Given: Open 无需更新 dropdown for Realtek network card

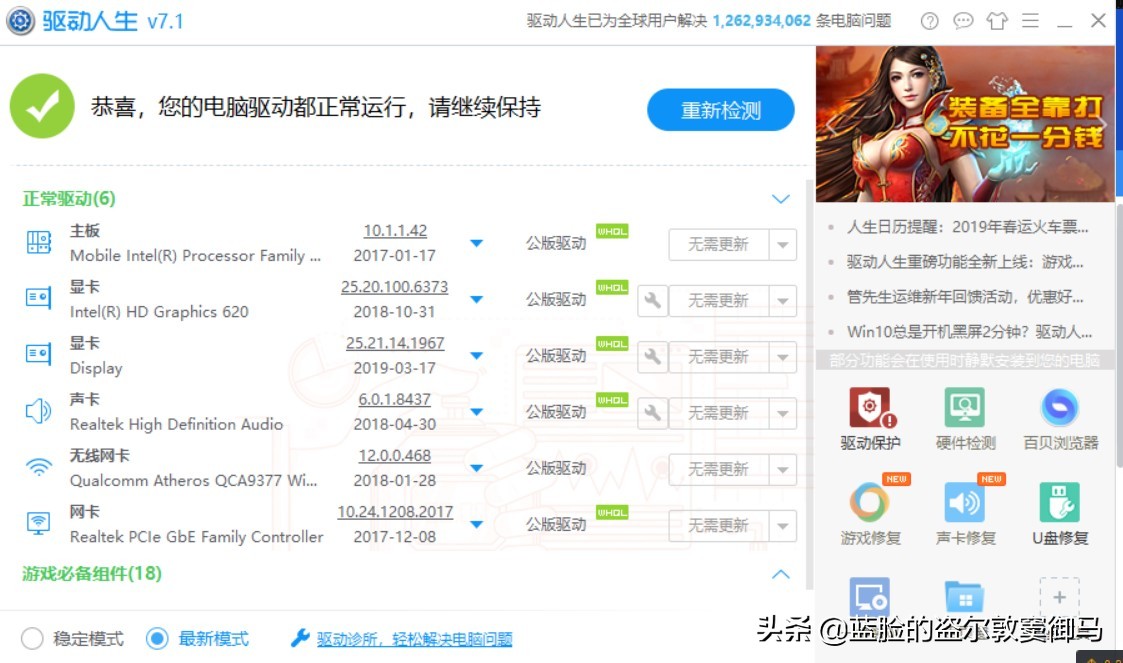Looking at the screenshot, I should pos(782,525).
